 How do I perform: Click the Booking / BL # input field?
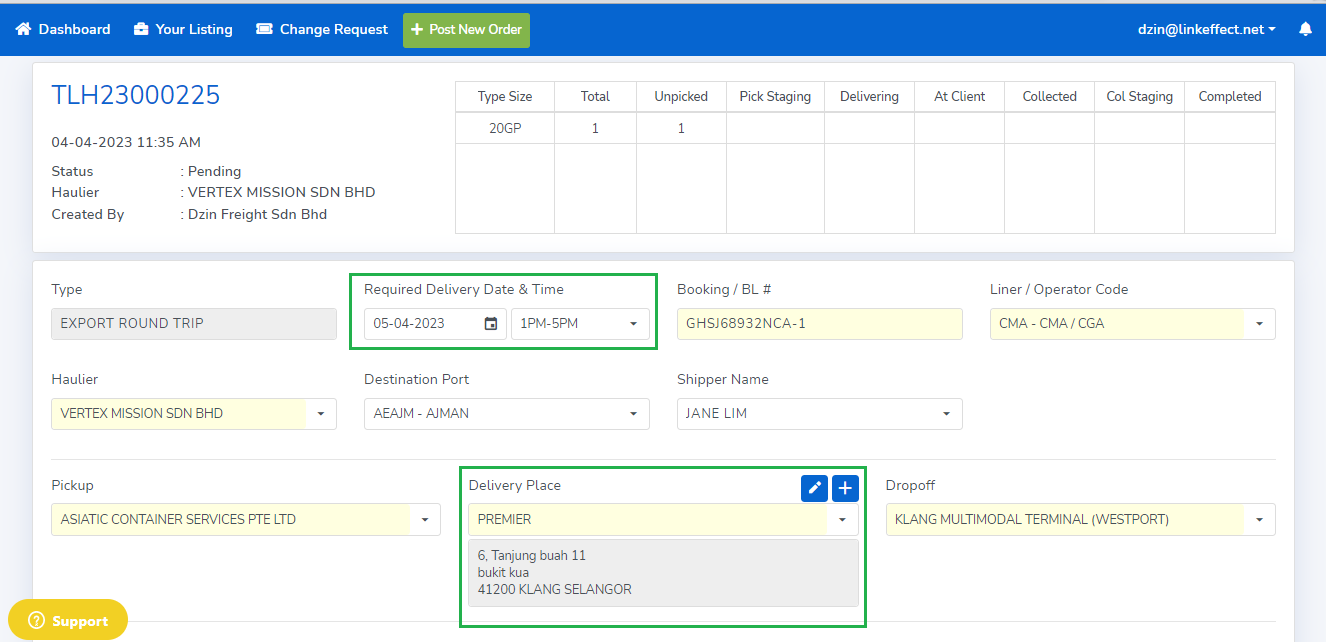[819, 324]
